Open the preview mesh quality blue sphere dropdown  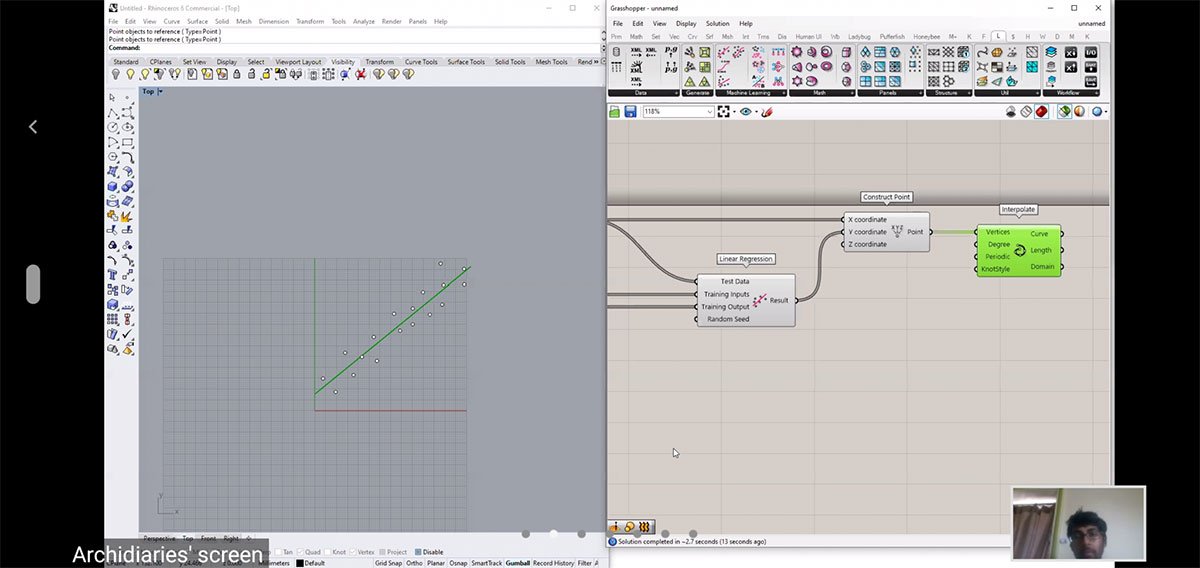coord(1099,112)
